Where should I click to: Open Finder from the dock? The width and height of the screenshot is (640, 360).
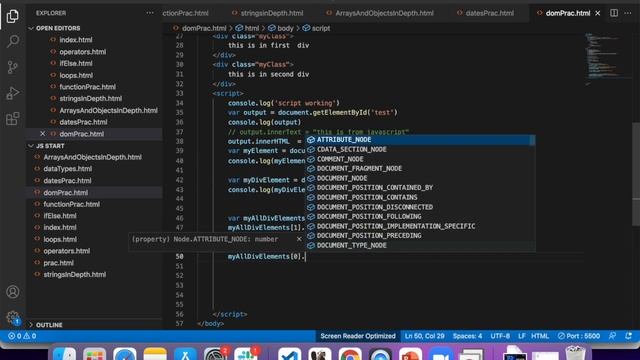pos(64,353)
